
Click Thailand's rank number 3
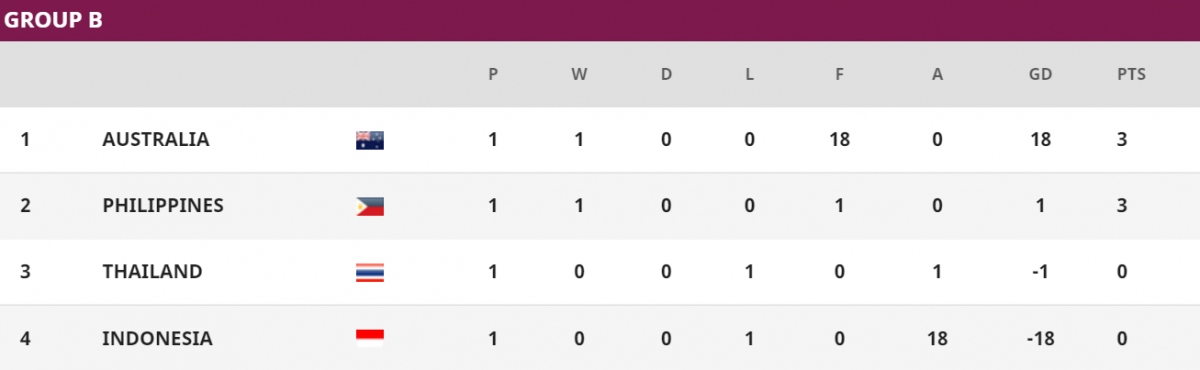[25, 272]
